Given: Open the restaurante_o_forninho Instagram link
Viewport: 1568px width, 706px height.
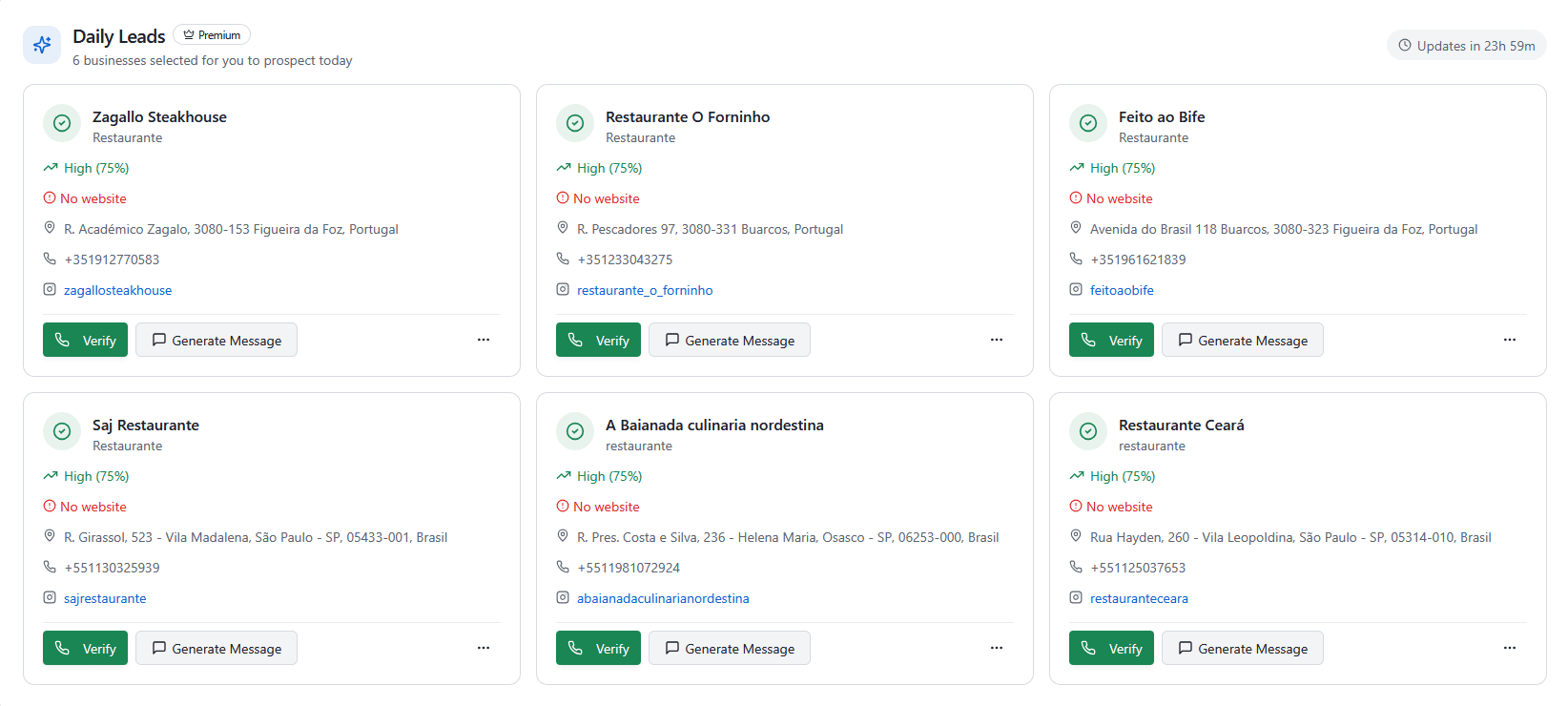Looking at the screenshot, I should [645, 290].
